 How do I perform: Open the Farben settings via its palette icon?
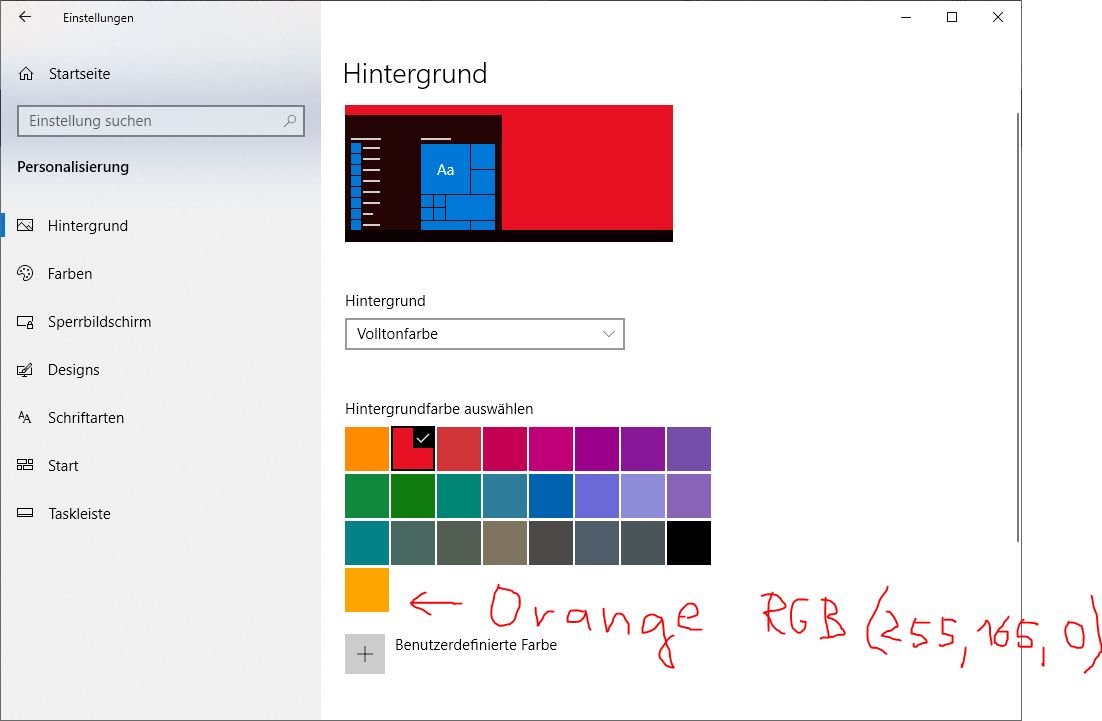(25, 273)
